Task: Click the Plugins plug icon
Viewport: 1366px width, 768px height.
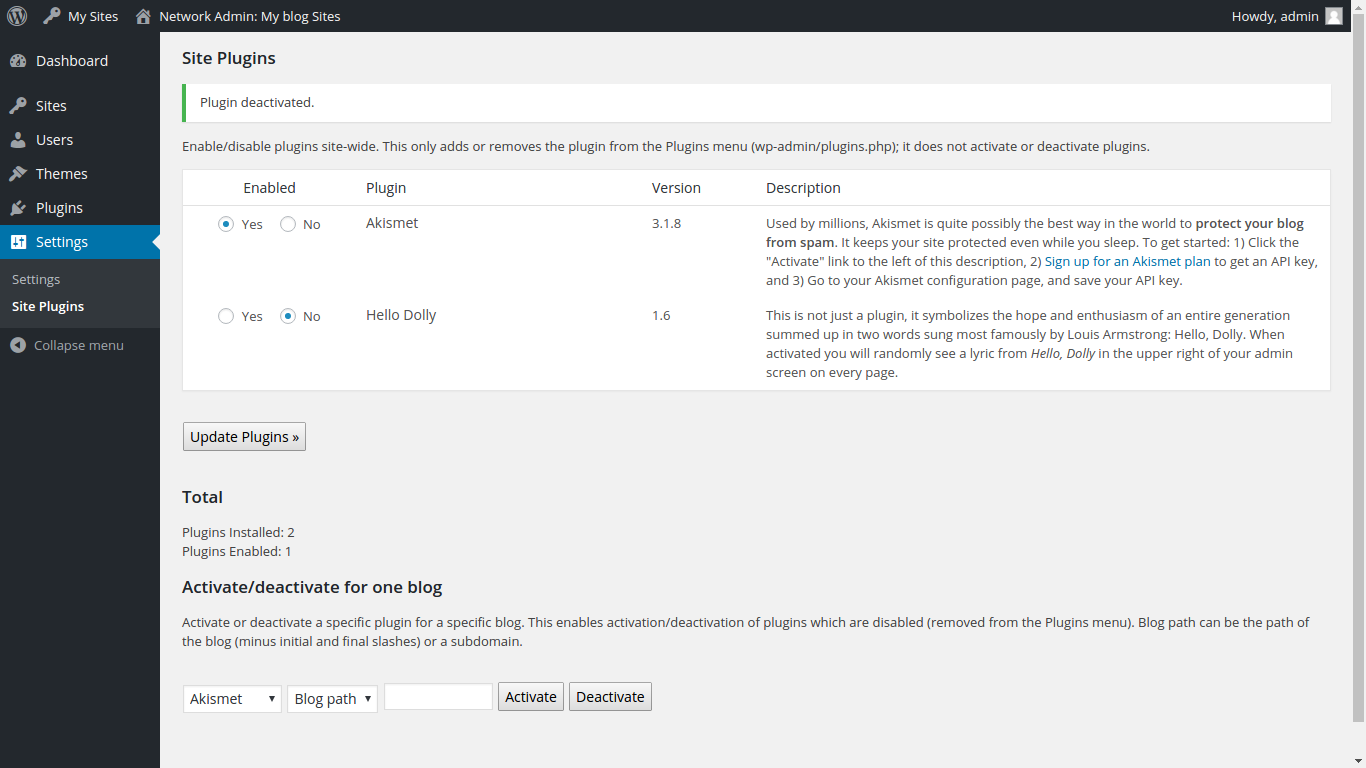Action: coord(18,208)
